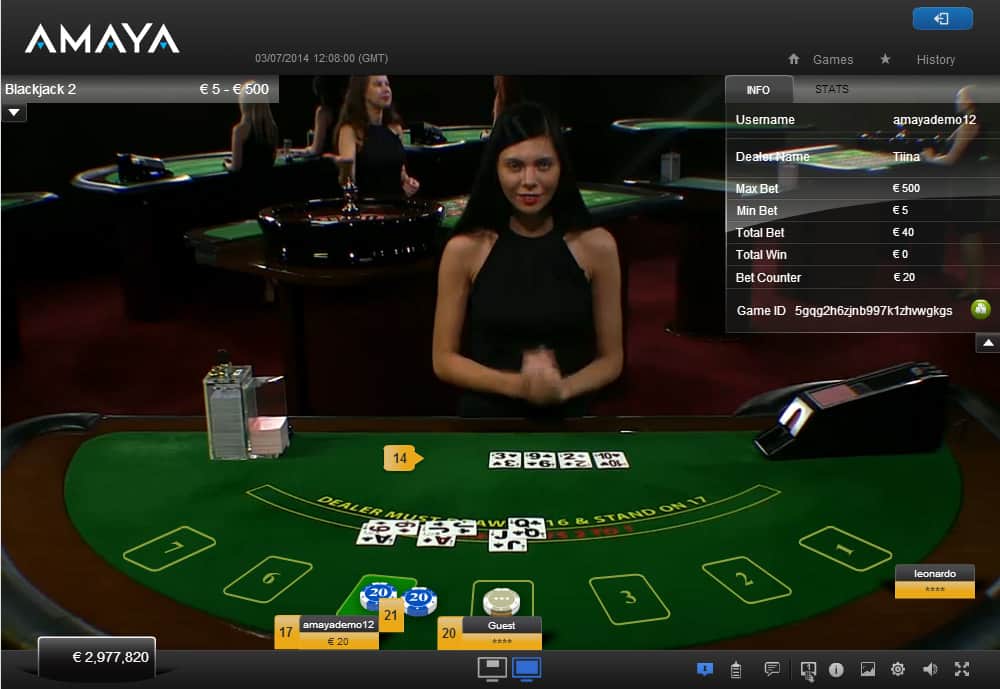The image size is (1000, 689).
Task: Click the home icon beside Games
Action: 793,59
